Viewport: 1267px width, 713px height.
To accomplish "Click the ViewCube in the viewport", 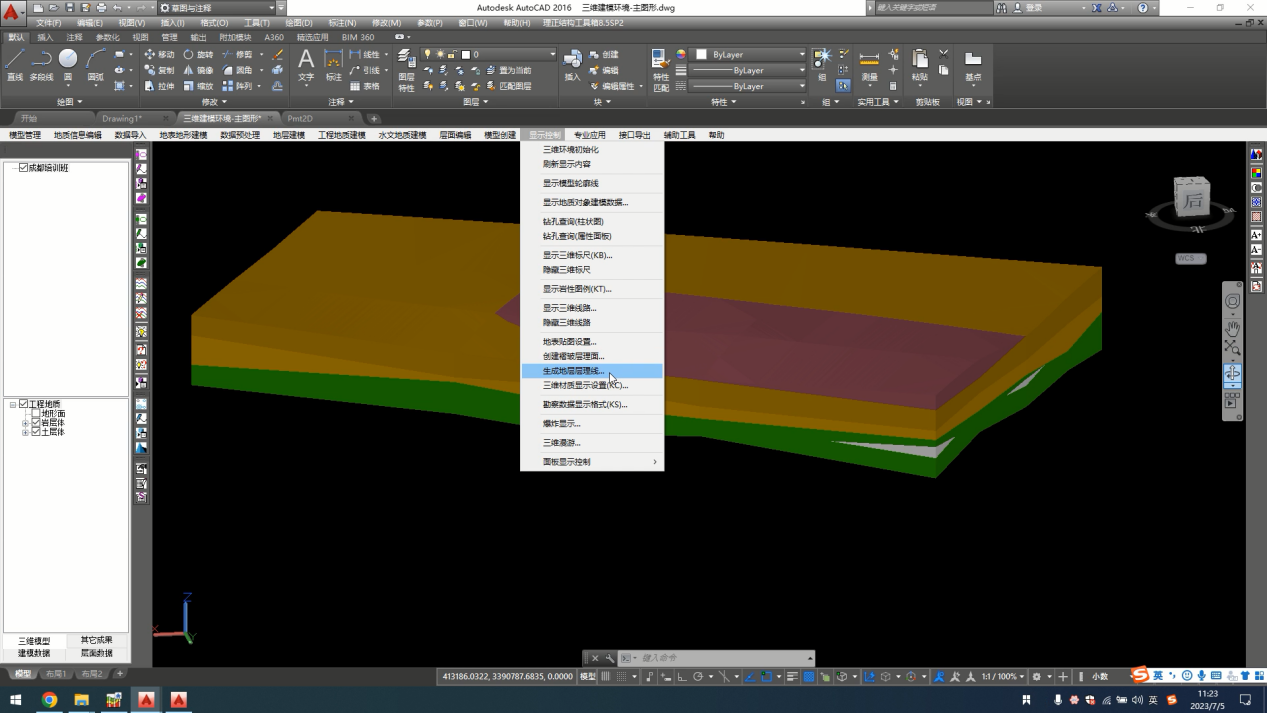I will (x=1192, y=199).
